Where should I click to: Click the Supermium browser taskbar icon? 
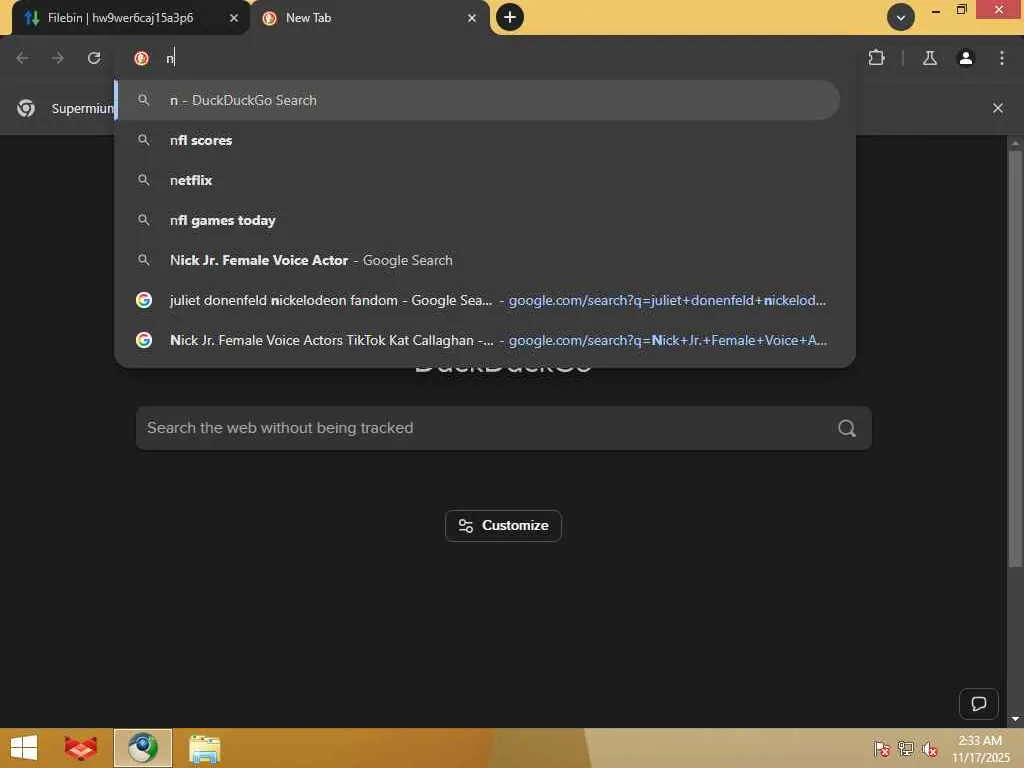coord(143,748)
